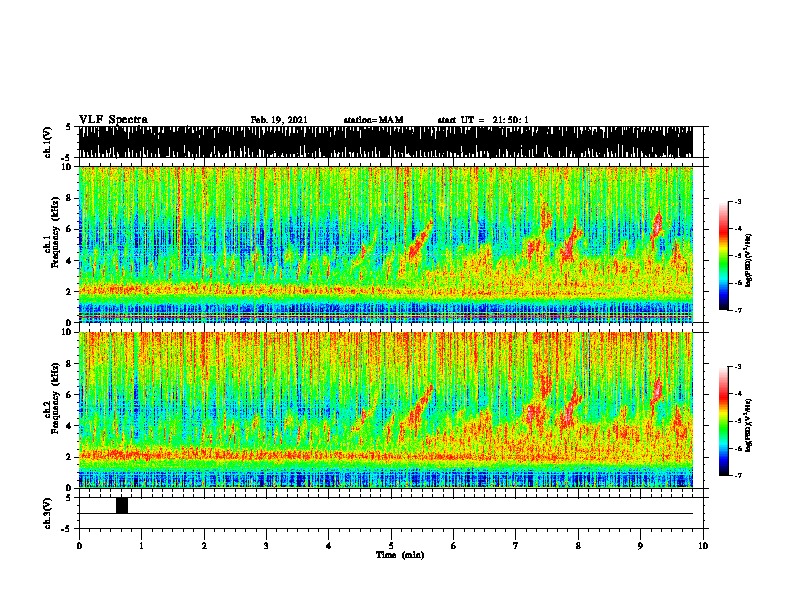
Task: Click the ch.2 spectrogram bright riser near 9.3 minutes
Action: [x=657, y=391]
